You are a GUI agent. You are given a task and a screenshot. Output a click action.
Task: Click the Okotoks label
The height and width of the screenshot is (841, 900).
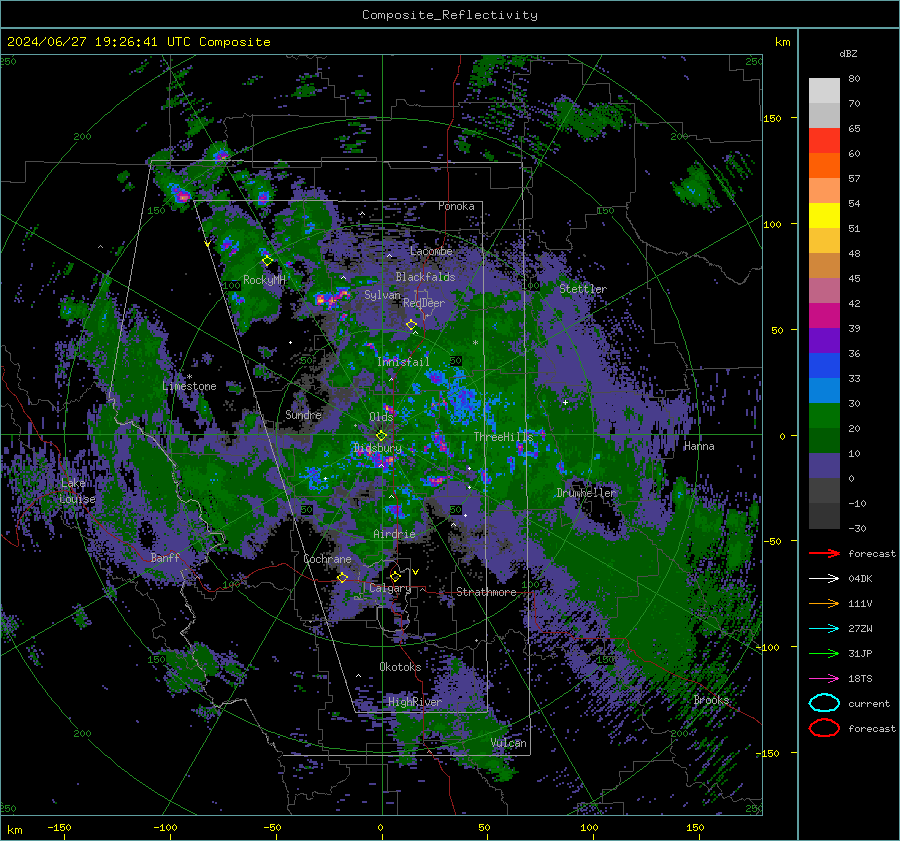400,667
